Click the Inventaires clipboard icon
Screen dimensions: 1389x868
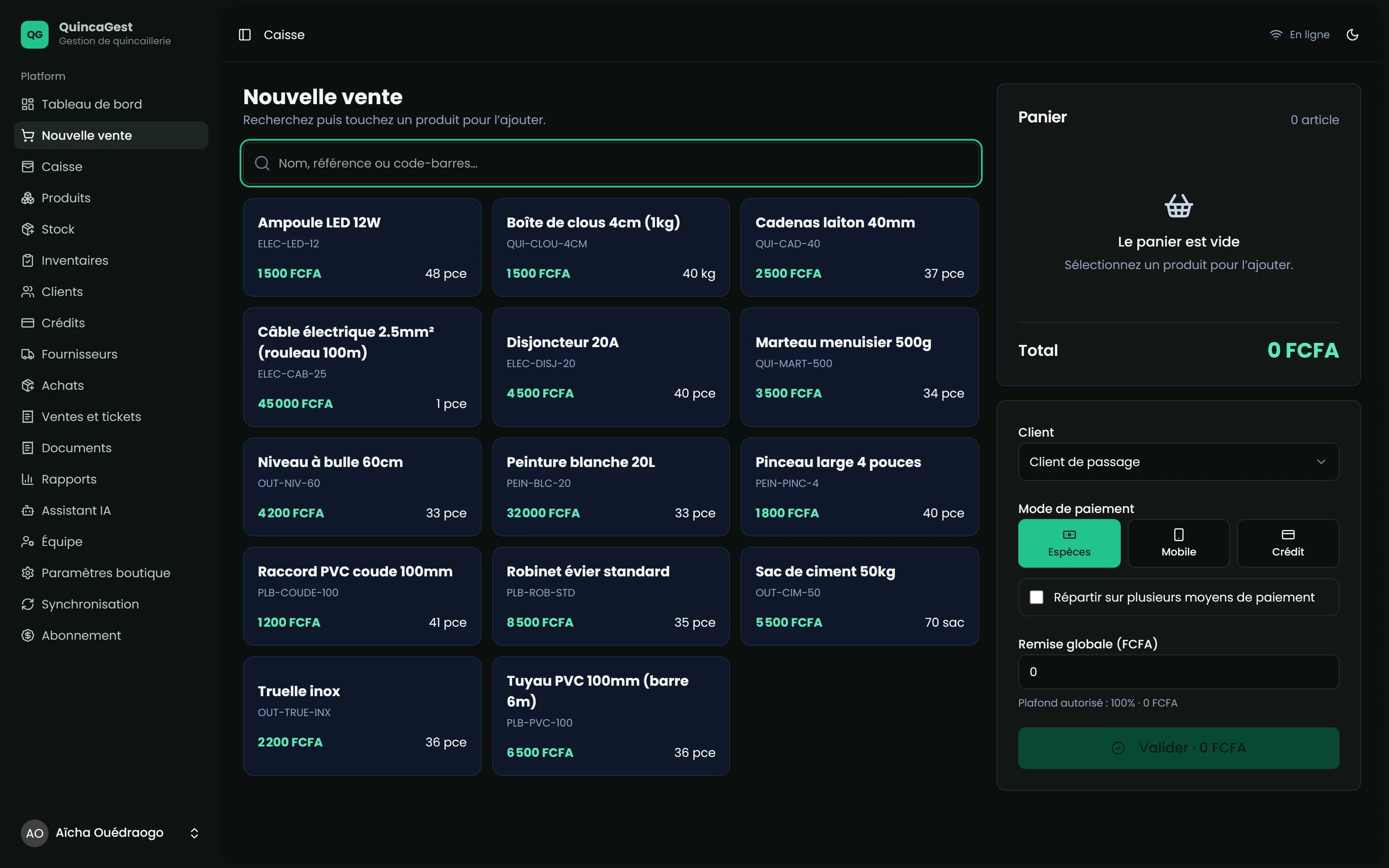point(27,261)
